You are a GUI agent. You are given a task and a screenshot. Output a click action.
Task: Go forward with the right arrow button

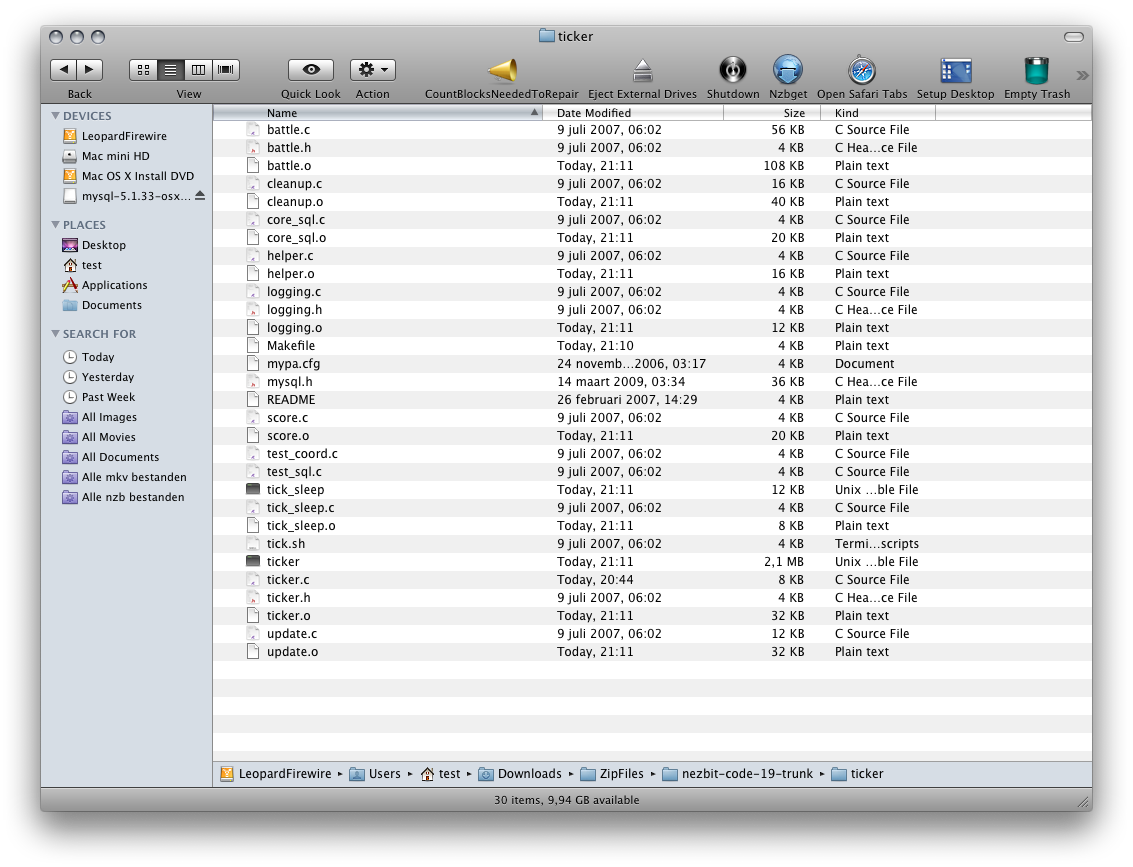pos(90,69)
